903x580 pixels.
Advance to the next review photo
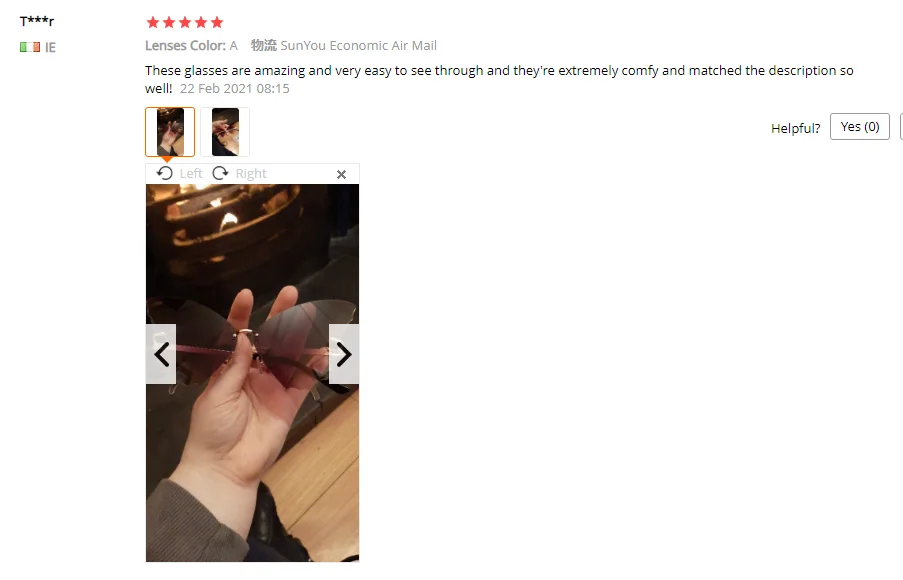[x=344, y=354]
